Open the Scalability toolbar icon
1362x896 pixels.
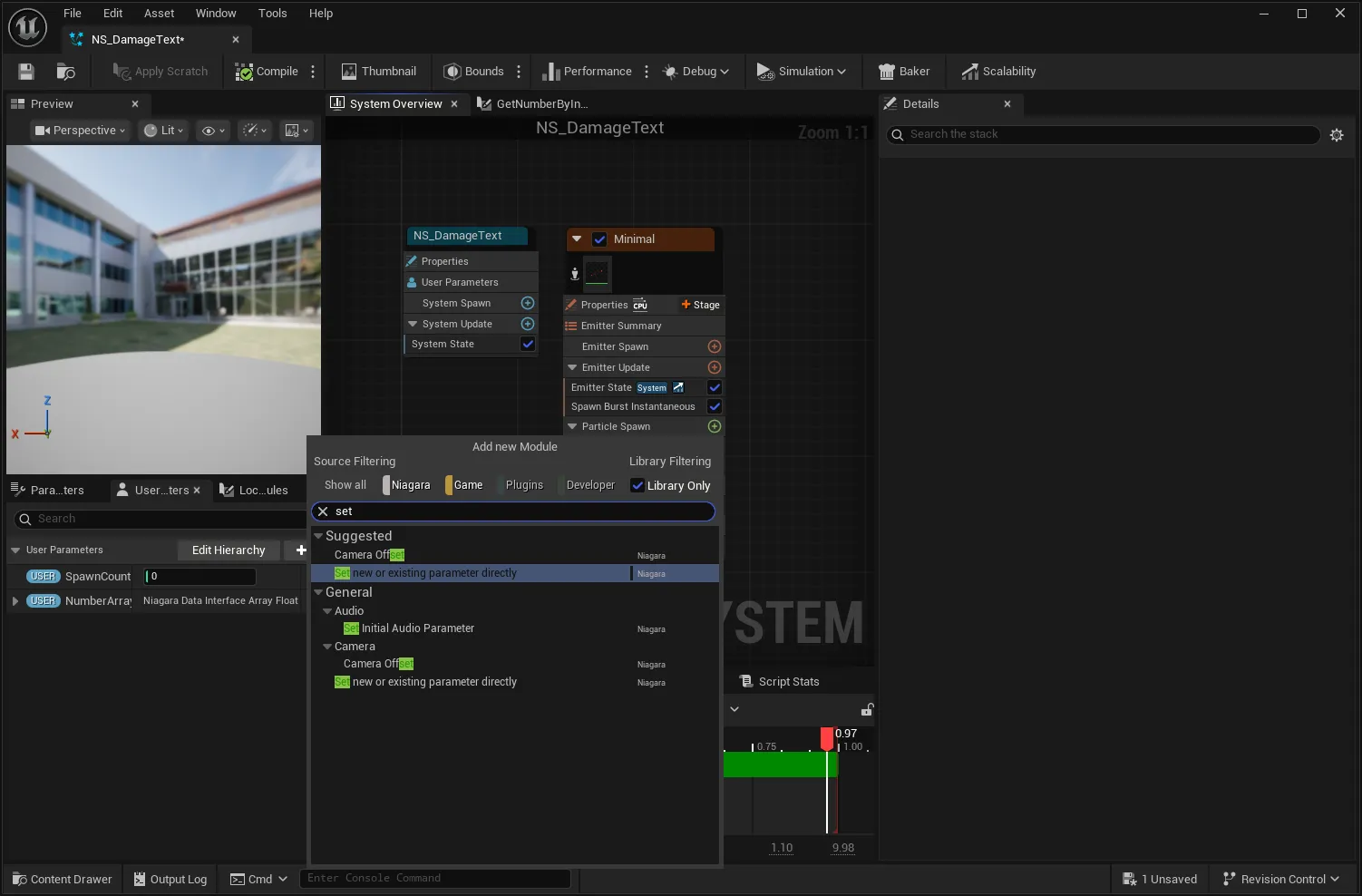[998, 72]
